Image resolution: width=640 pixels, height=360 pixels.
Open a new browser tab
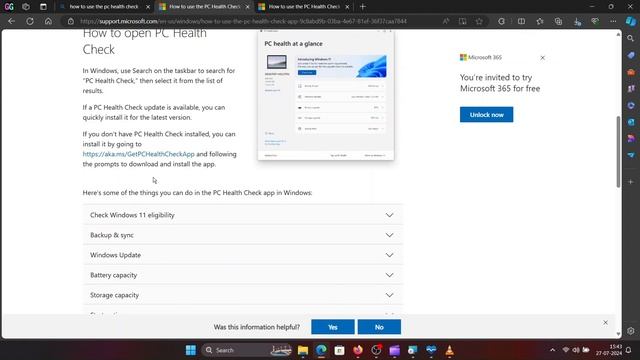(362, 7)
